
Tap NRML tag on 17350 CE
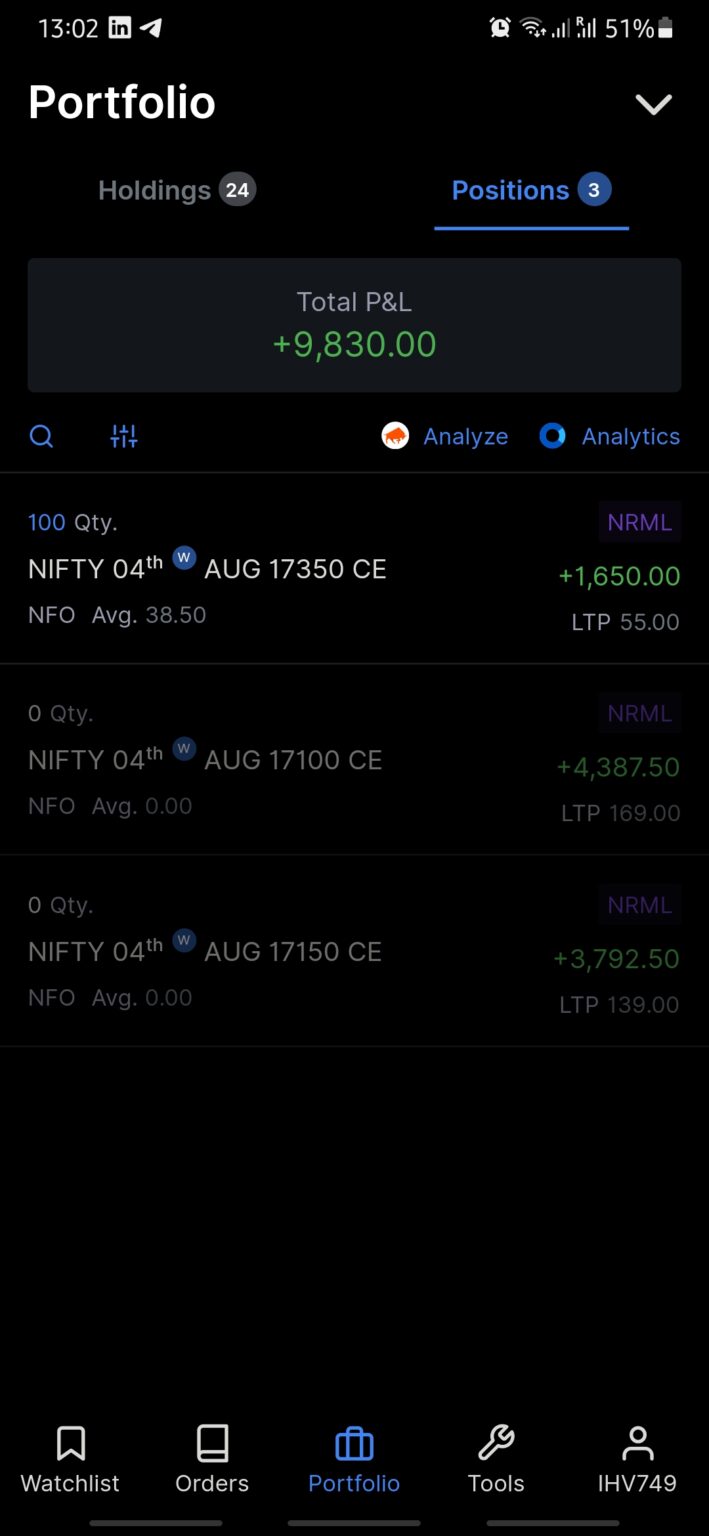coord(640,522)
